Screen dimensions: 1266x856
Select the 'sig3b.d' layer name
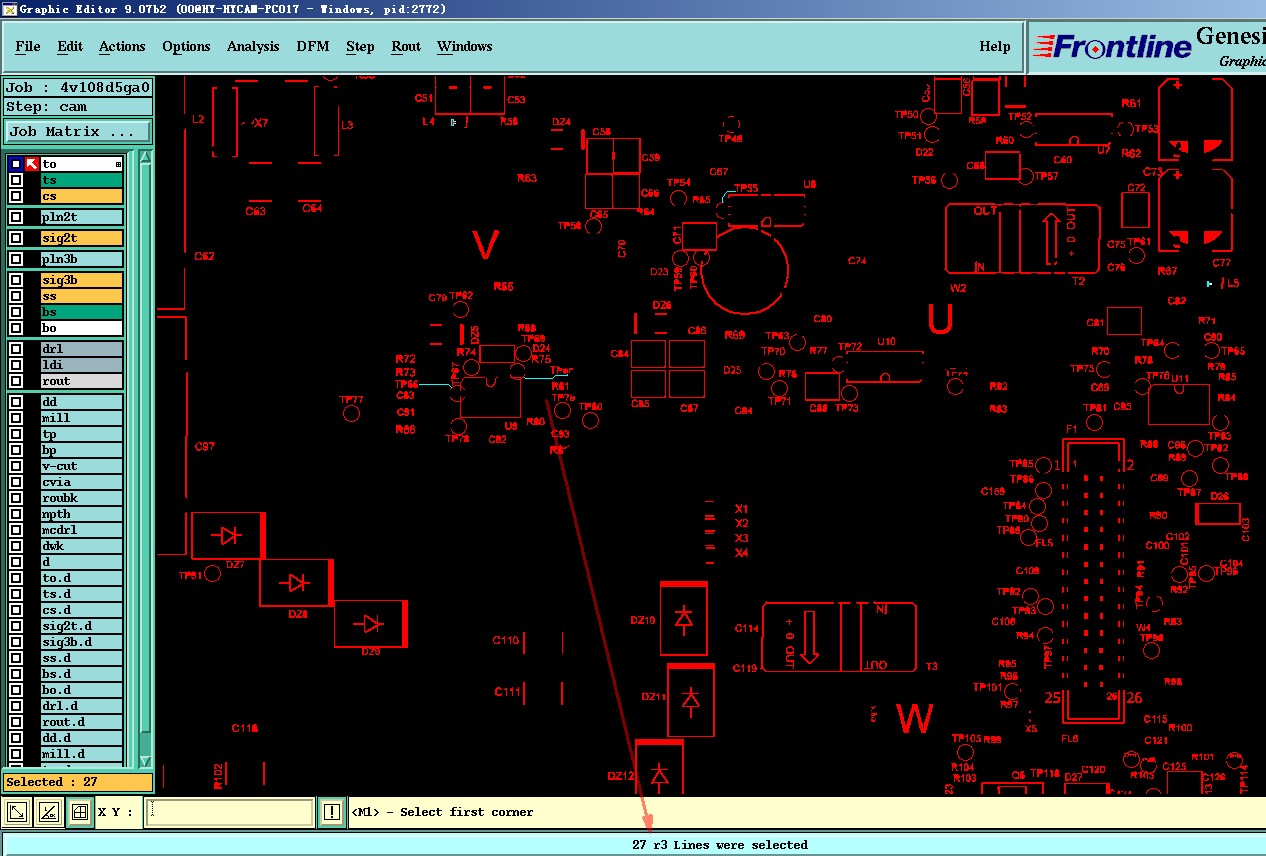(x=81, y=642)
